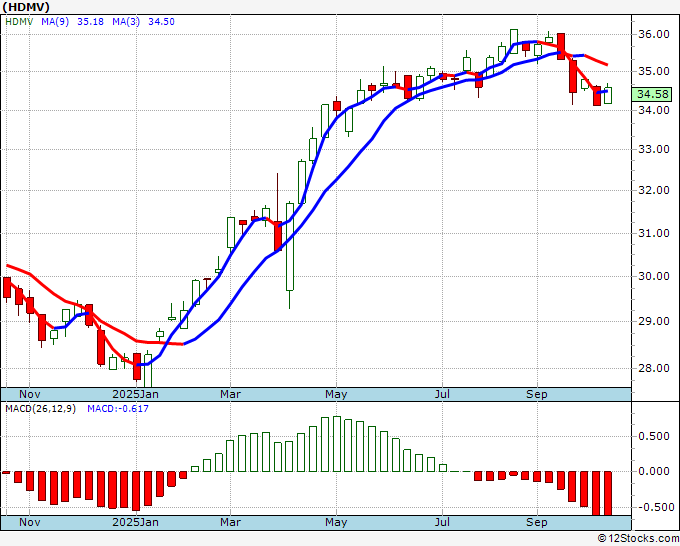Click the MA(3) legend label
This screenshot has height=546, width=680.
(126, 21)
